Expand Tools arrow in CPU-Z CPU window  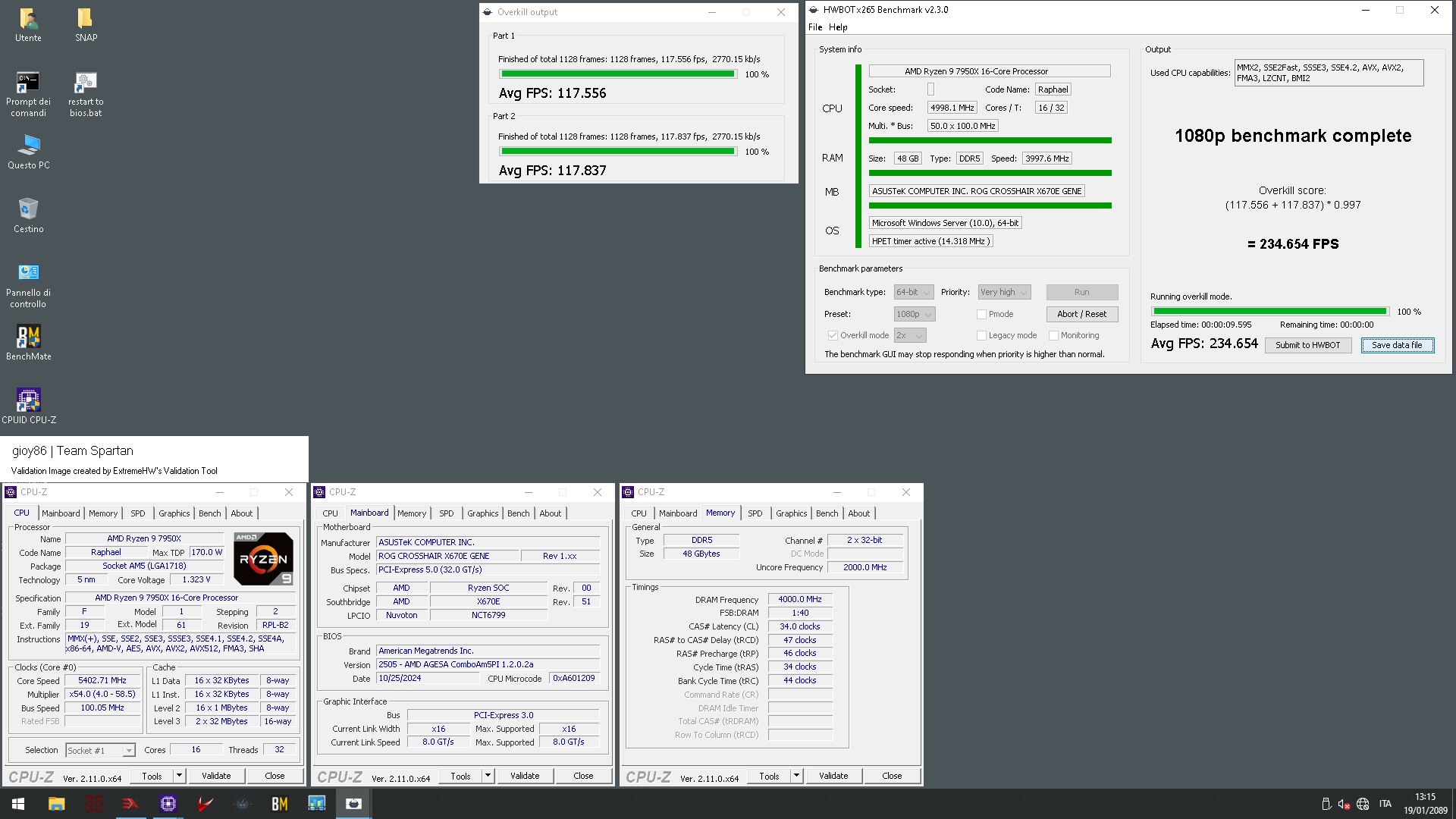pos(179,776)
